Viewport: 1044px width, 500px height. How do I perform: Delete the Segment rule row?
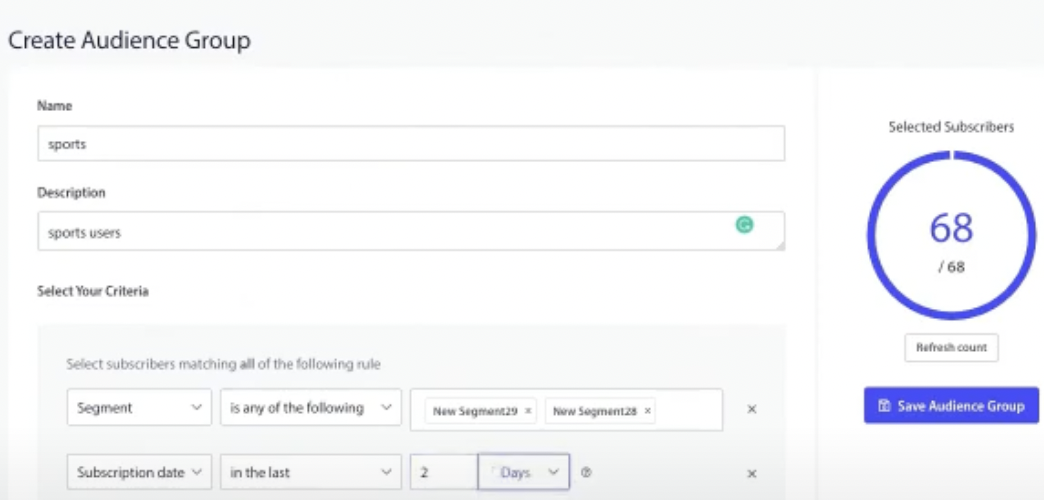[x=752, y=409]
